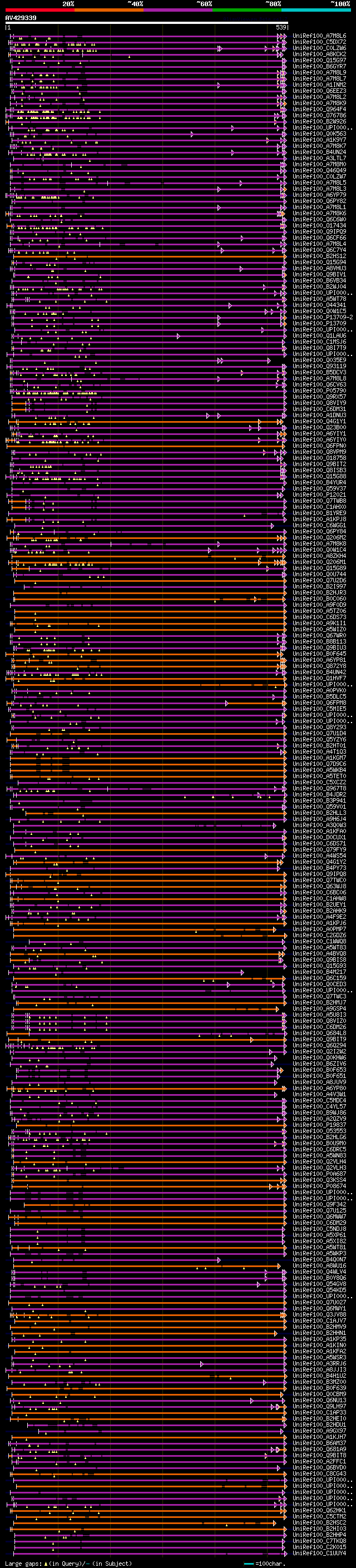Viewport: 356px width, 1568px height.
Task: Select UniRef100_Q1HVF7 entry
Action: [319, 678]
